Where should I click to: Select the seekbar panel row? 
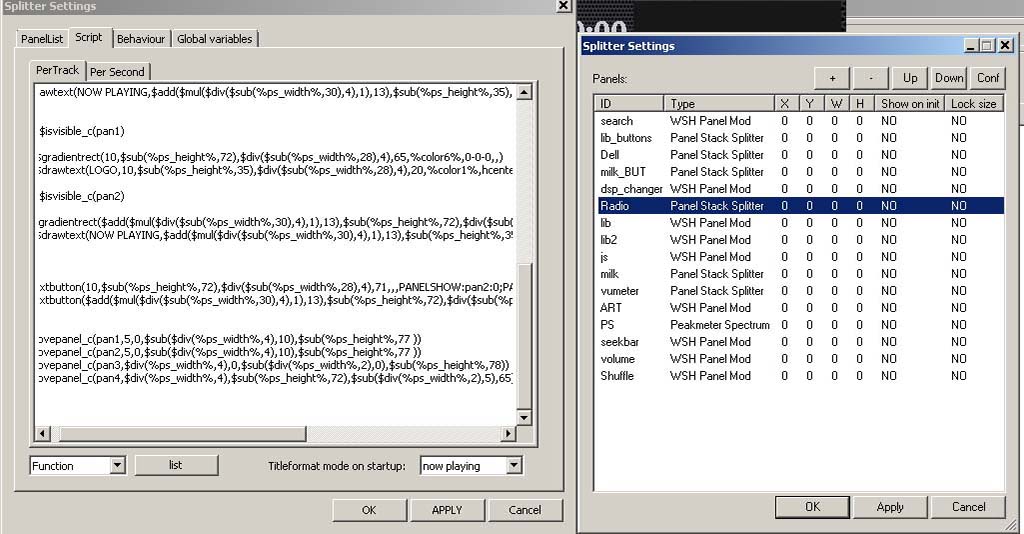point(618,342)
